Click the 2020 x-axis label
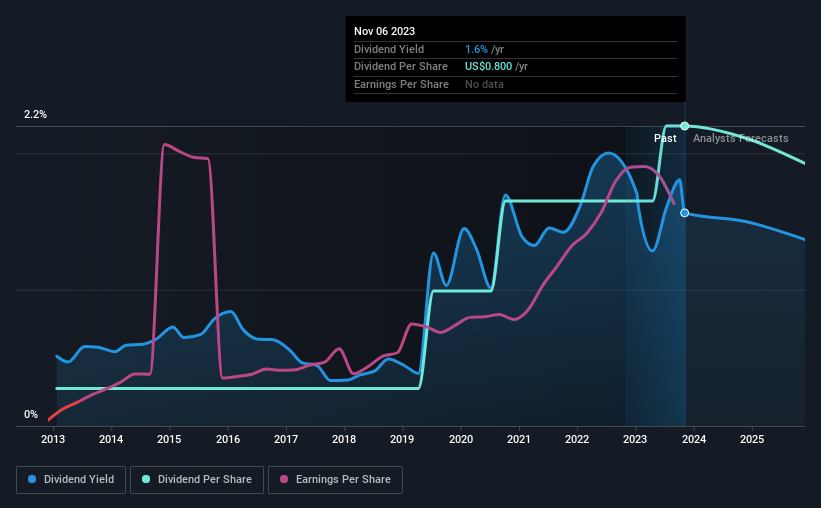The width and height of the screenshot is (821, 508). pos(461,439)
